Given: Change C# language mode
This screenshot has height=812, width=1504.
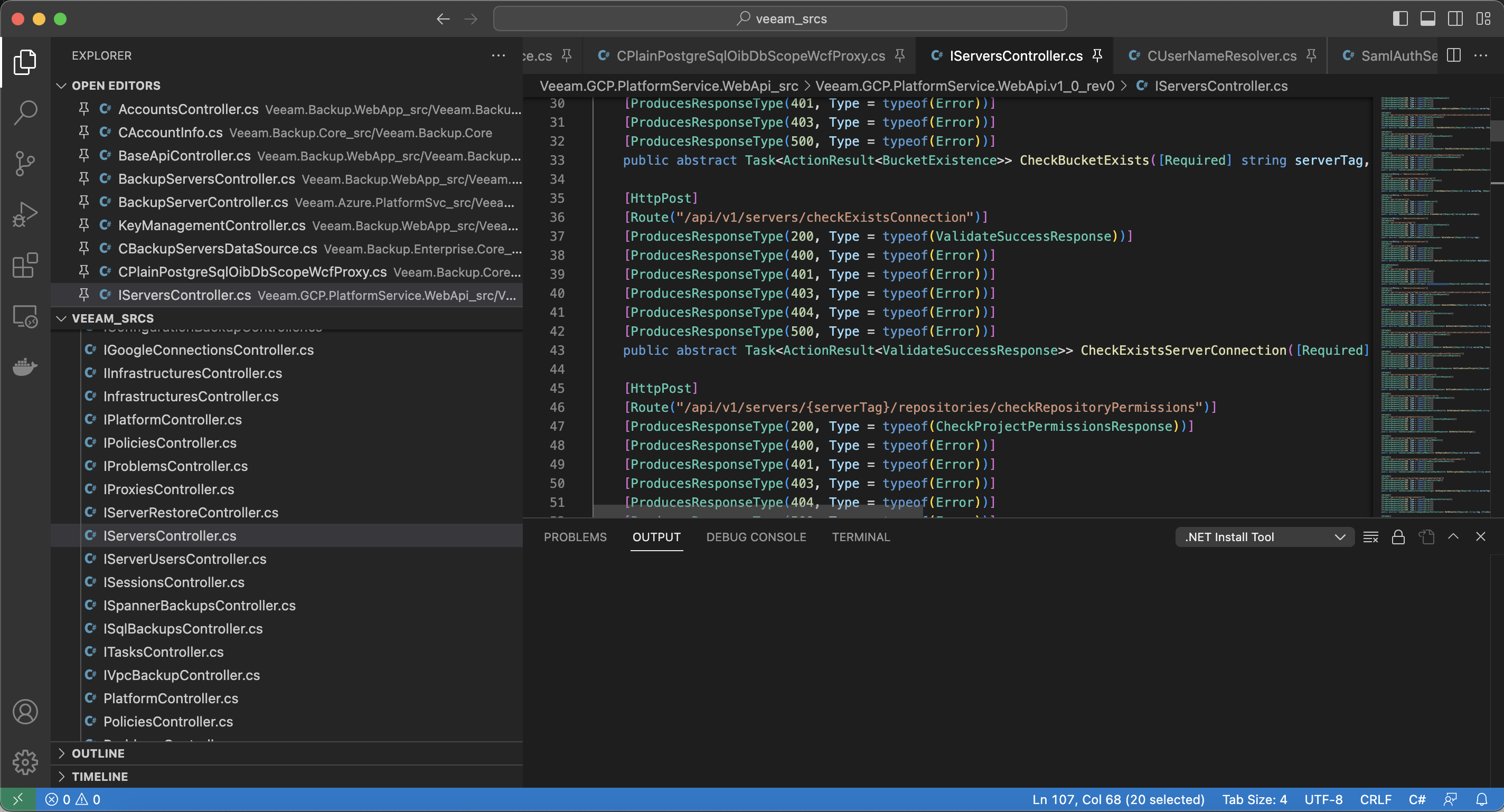Looking at the screenshot, I should pyautogui.click(x=1417, y=799).
